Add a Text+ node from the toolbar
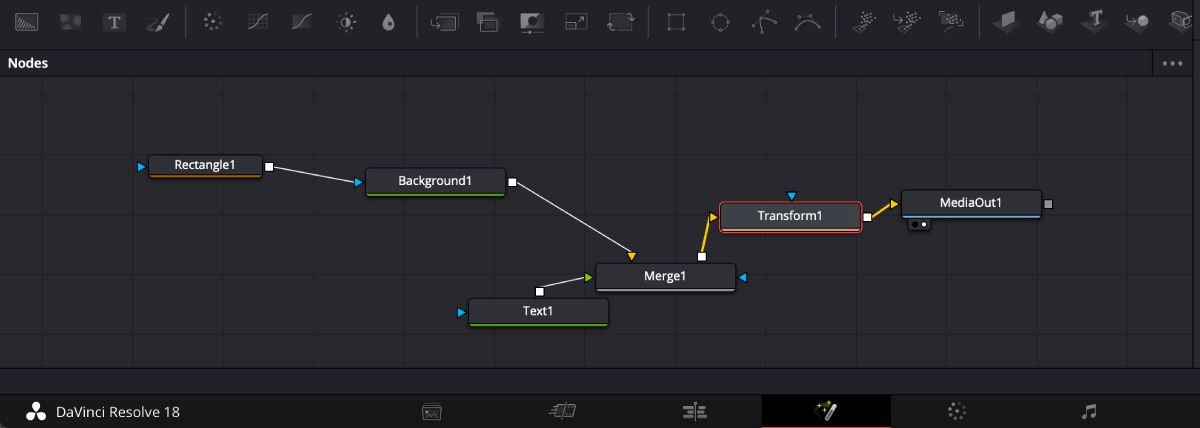This screenshot has height=428, width=1200. [x=115, y=21]
